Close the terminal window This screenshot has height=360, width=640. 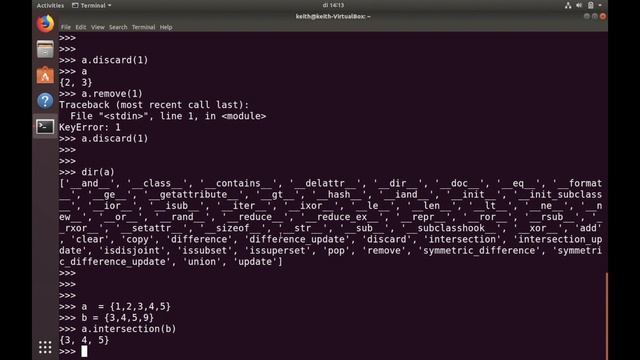coord(603,16)
